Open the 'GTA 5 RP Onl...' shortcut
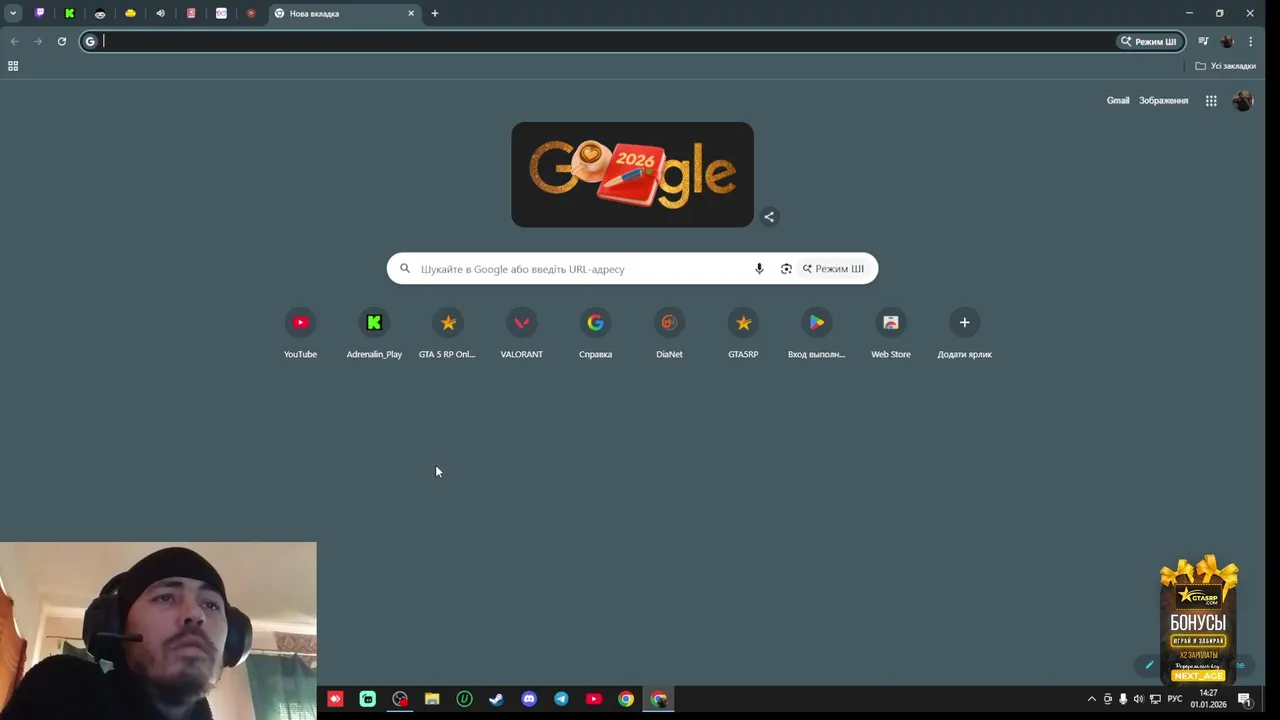Image resolution: width=1280 pixels, height=720 pixels. click(x=447, y=333)
